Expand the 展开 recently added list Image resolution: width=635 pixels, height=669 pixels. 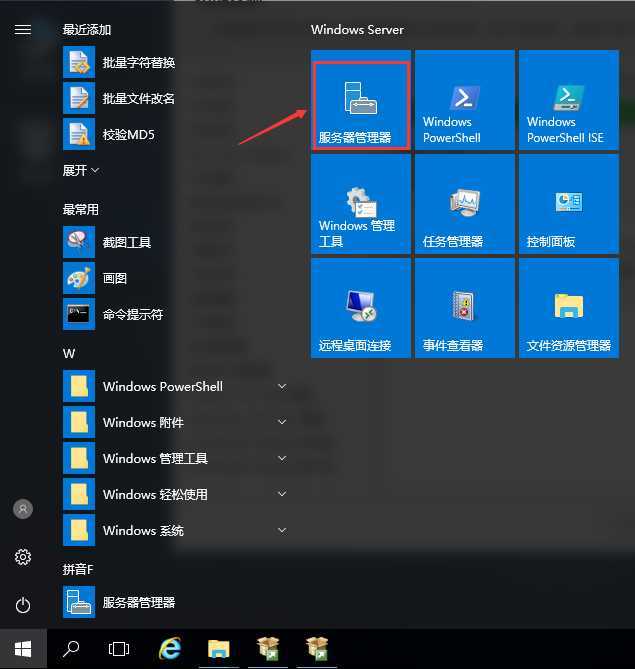tap(81, 171)
